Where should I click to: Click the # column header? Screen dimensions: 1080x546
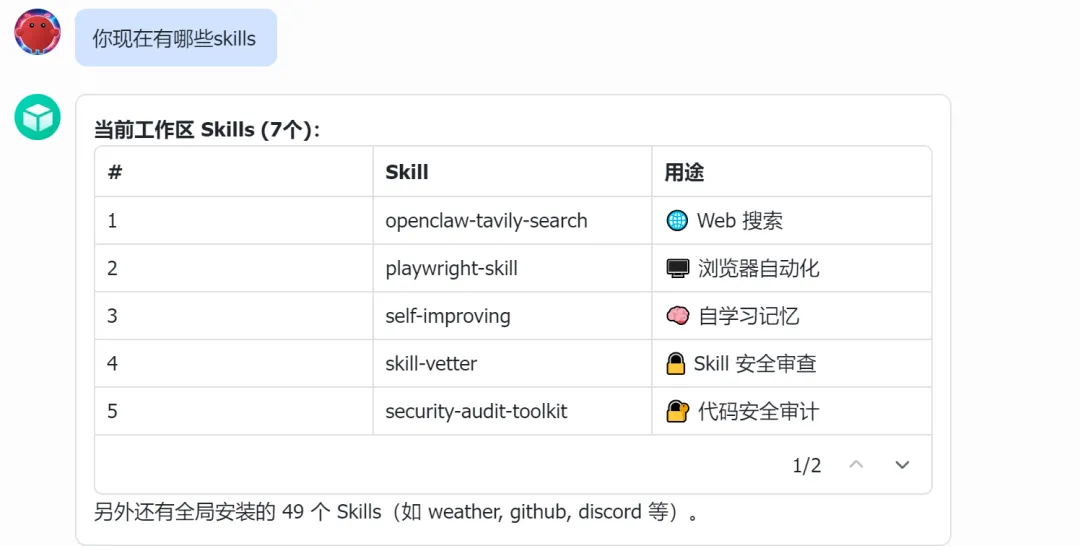point(115,172)
